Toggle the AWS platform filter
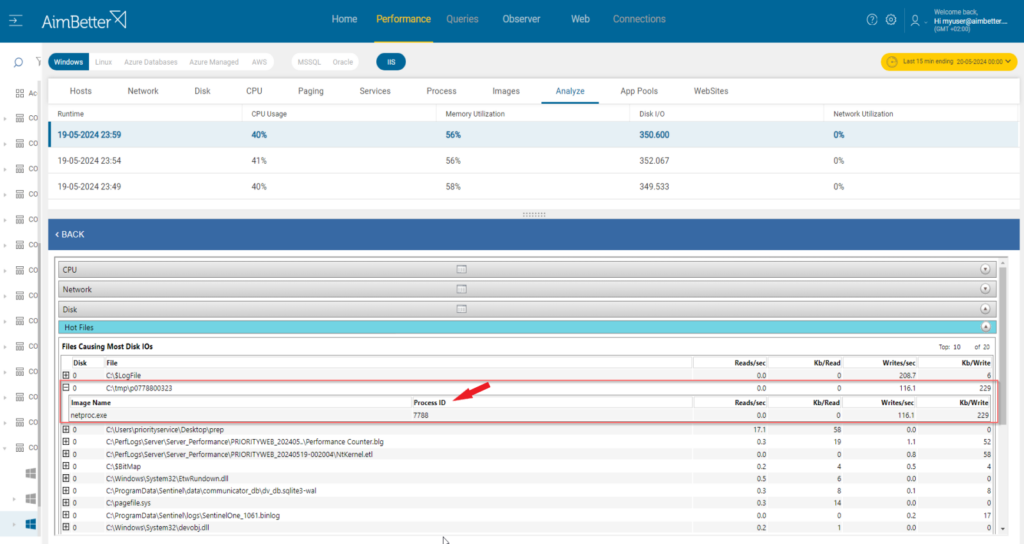1024x544 pixels. [259, 62]
